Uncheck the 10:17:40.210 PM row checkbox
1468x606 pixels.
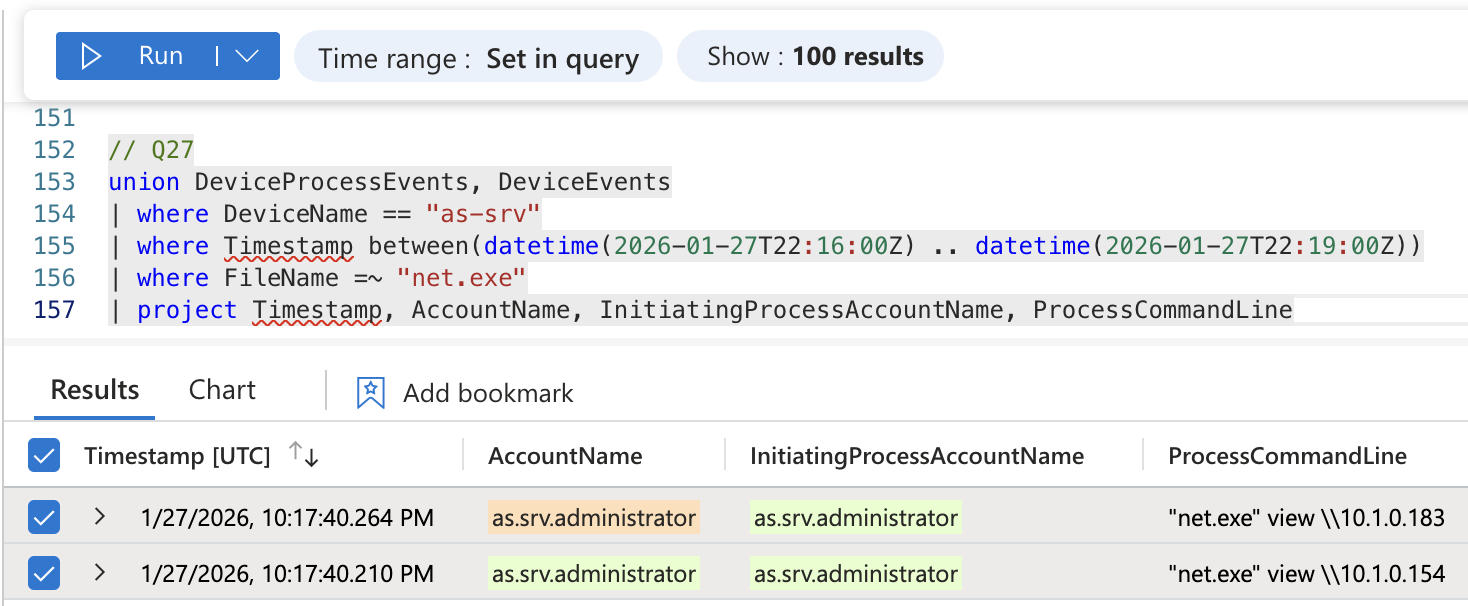(45, 574)
